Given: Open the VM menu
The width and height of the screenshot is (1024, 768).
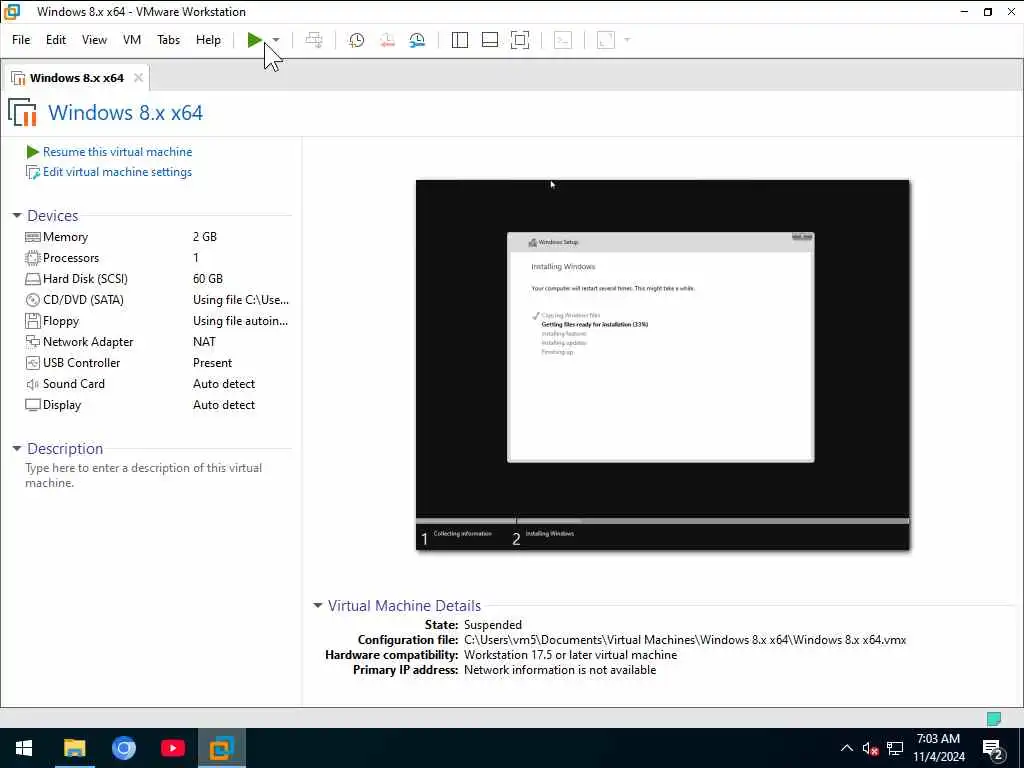Looking at the screenshot, I should tap(132, 40).
